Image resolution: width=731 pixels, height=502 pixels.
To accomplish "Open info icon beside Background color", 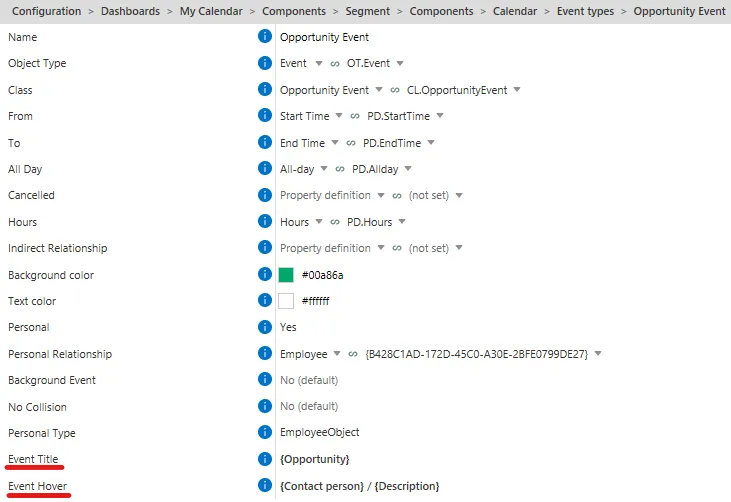I will click(265, 274).
